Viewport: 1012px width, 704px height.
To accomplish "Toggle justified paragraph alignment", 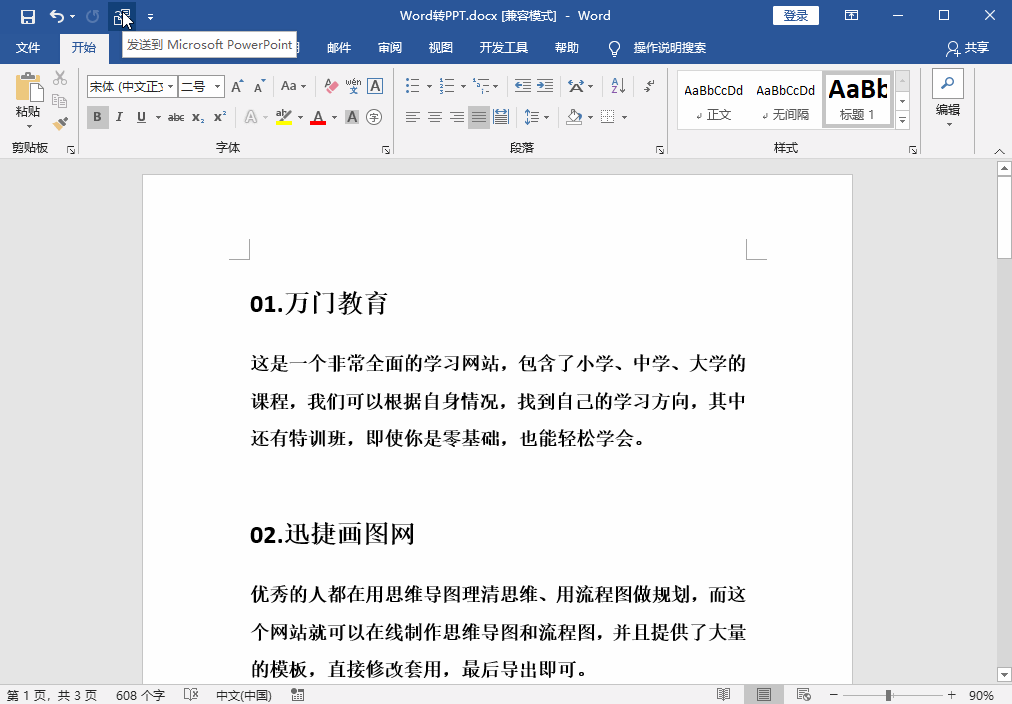I will 479,117.
